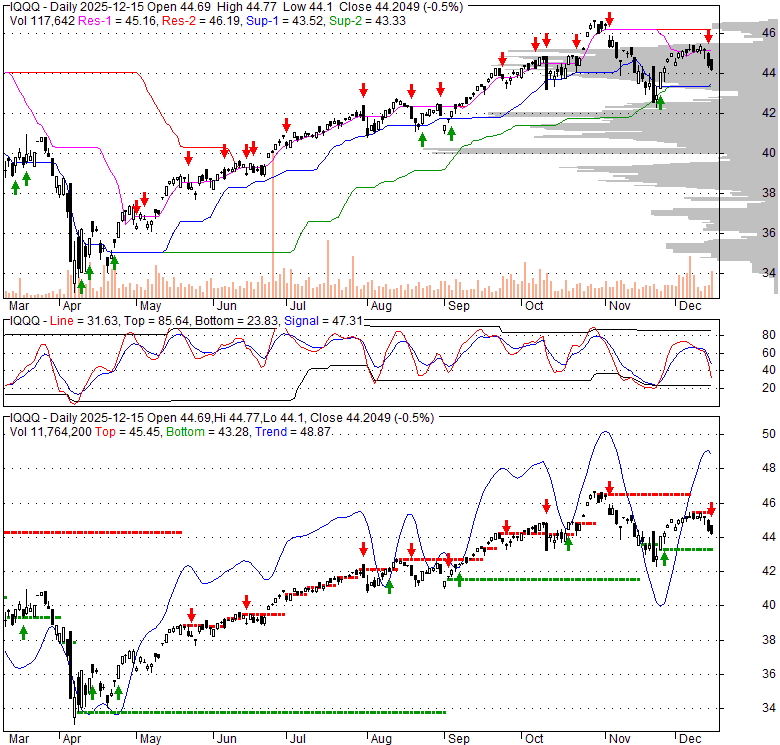This screenshot has width=780, height=745.
Task: Select the red down arrow above late July in the top chart
Action: 364,90
